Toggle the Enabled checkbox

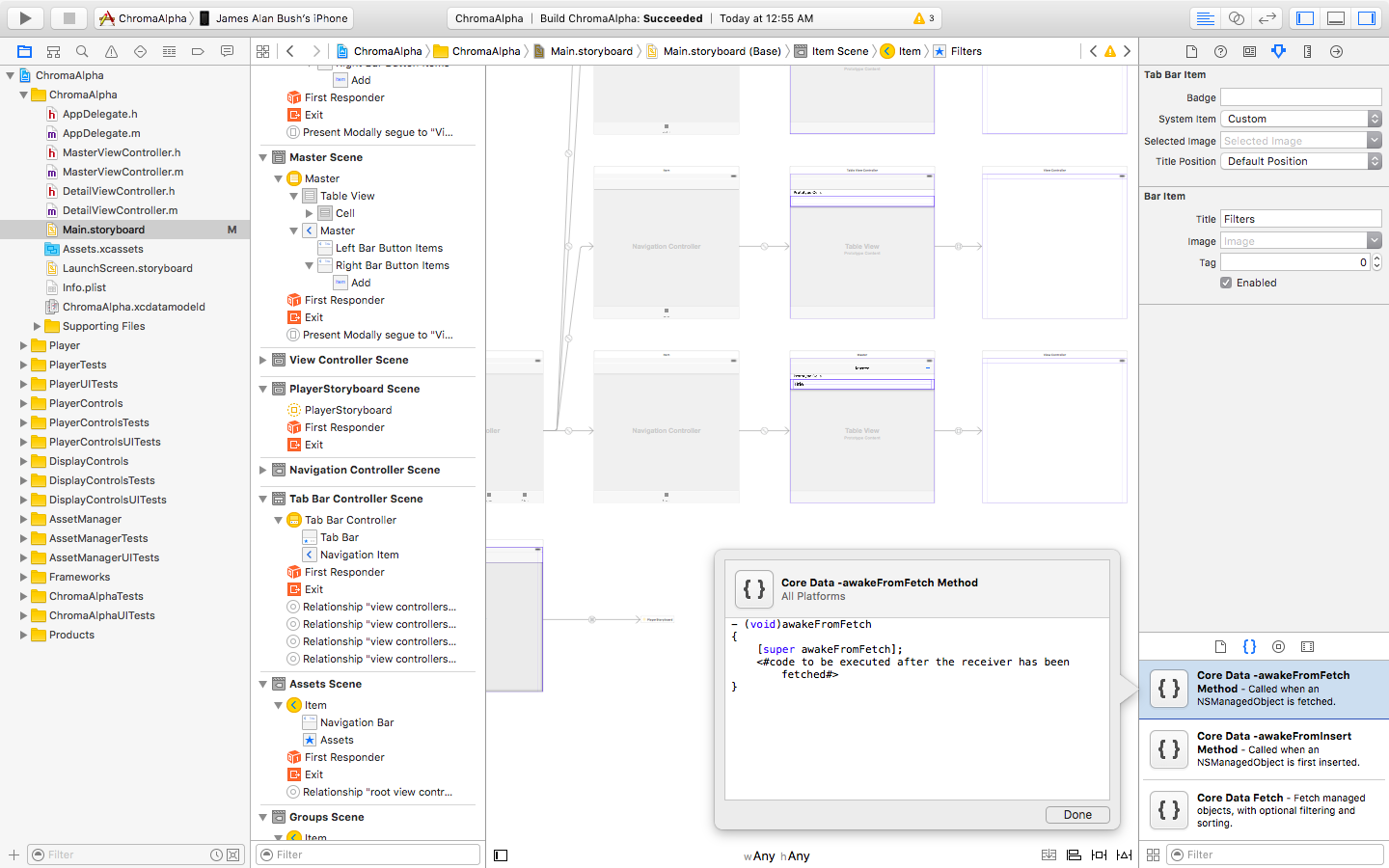(1226, 283)
